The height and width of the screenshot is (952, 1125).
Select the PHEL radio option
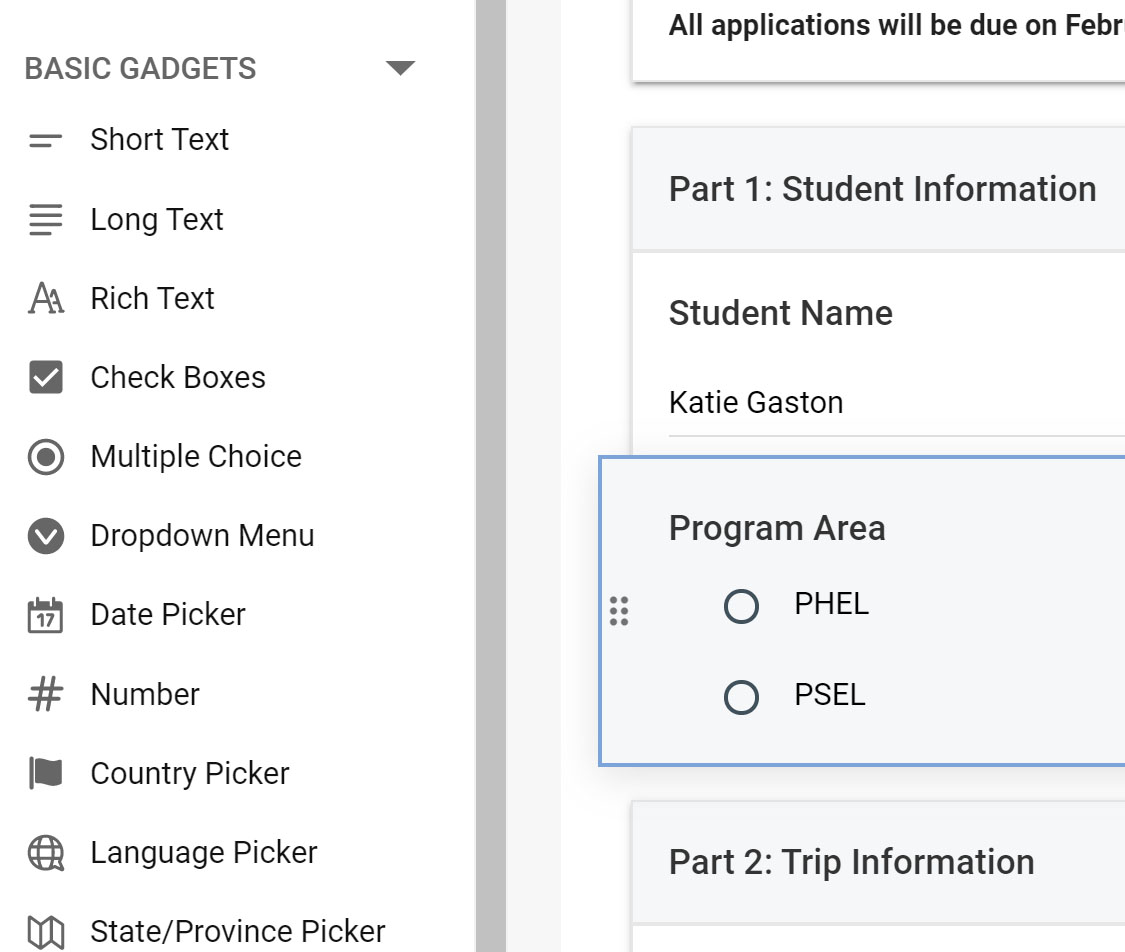click(741, 606)
